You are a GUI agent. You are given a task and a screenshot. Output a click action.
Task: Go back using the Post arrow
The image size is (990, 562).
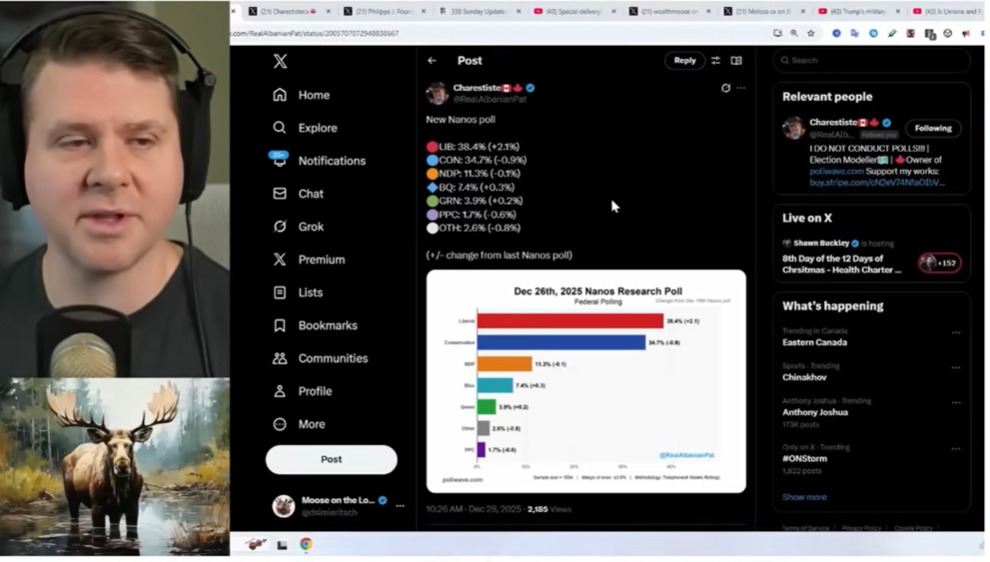pyautogui.click(x=432, y=61)
